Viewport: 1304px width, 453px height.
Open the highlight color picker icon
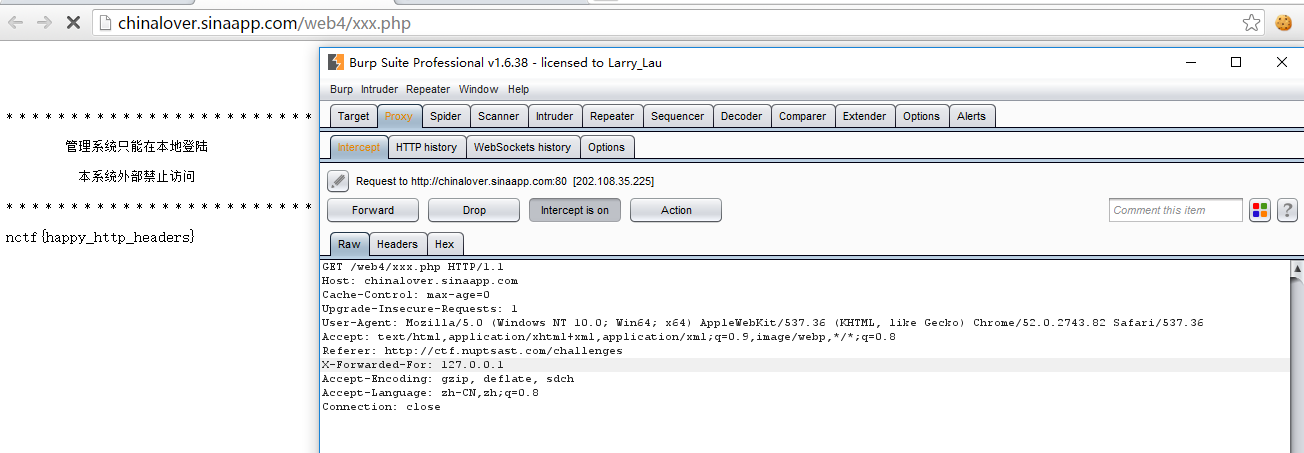pos(1260,210)
